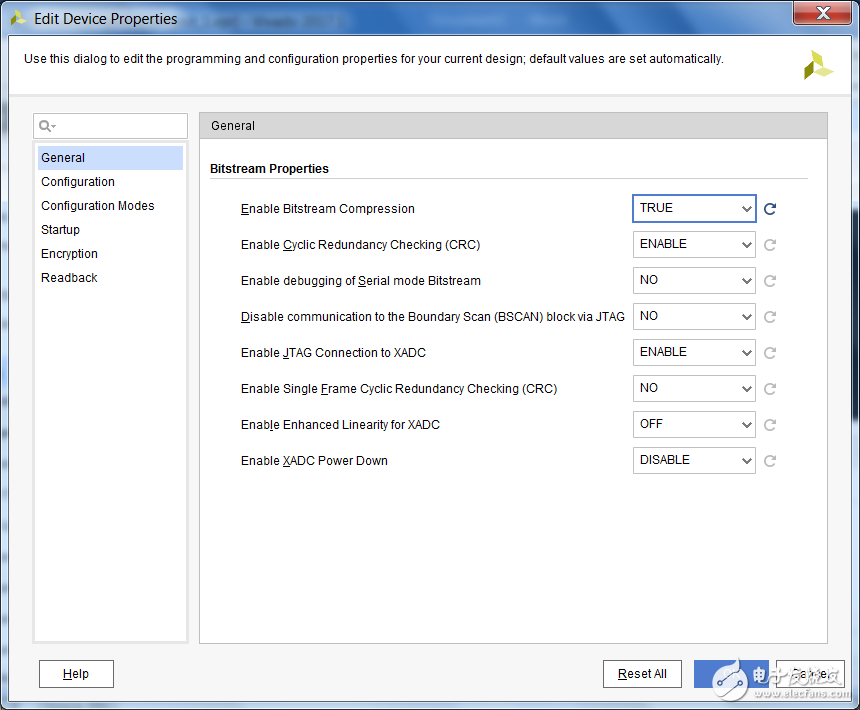Image resolution: width=860 pixels, height=710 pixels.
Task: Select Configuration in the left category list
Action: coord(78,182)
